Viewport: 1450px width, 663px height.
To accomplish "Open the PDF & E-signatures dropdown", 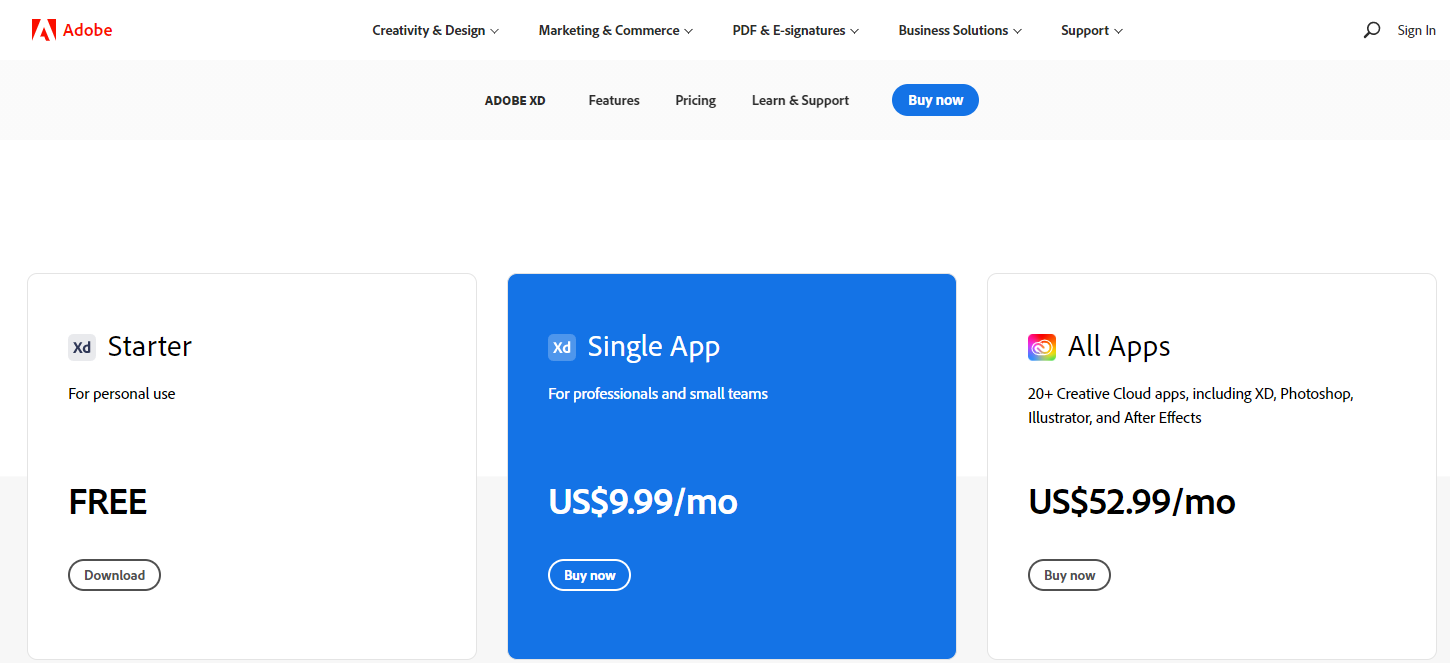I will (x=795, y=30).
